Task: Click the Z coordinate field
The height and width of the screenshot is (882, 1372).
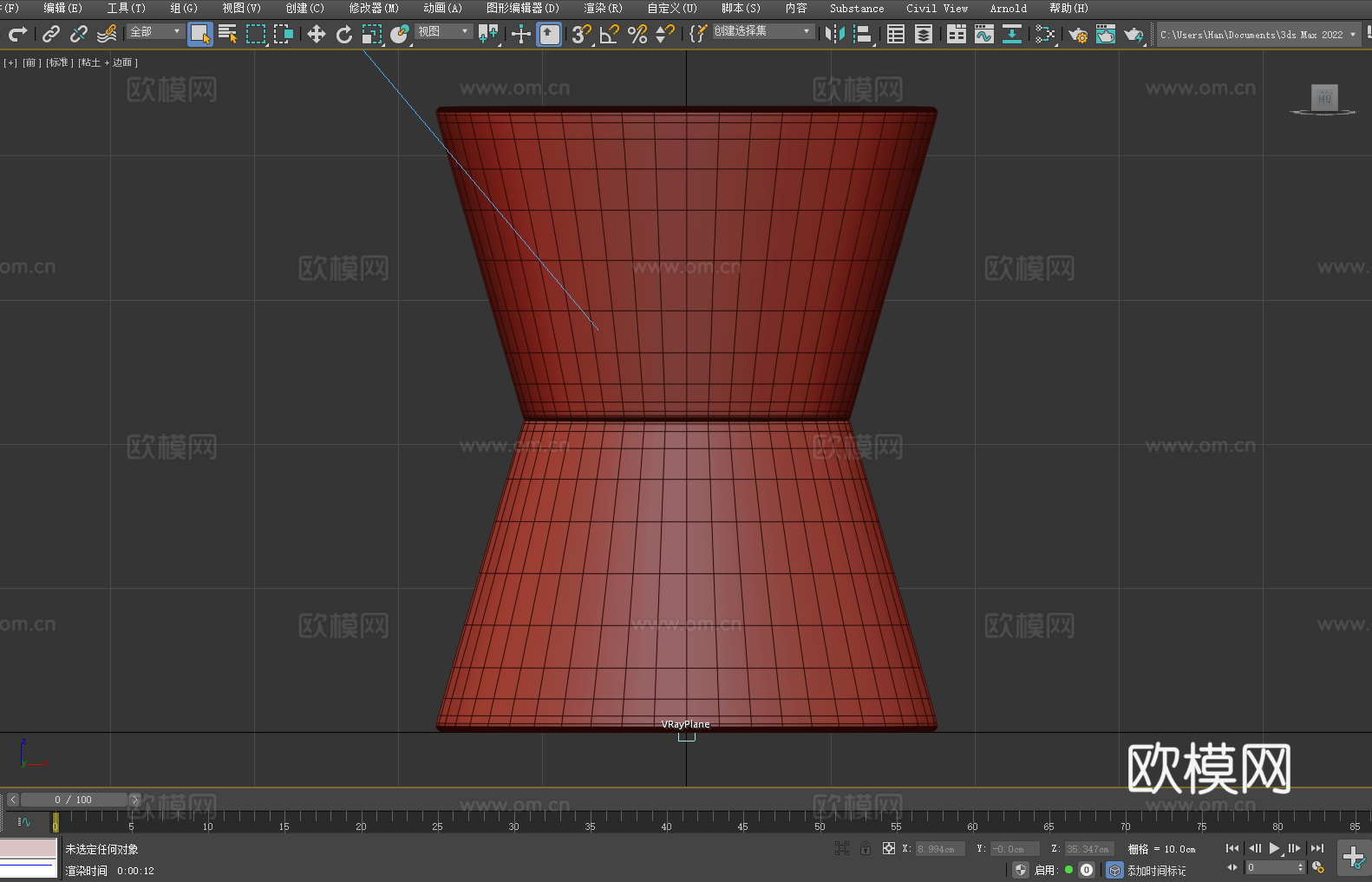Action: (1088, 849)
